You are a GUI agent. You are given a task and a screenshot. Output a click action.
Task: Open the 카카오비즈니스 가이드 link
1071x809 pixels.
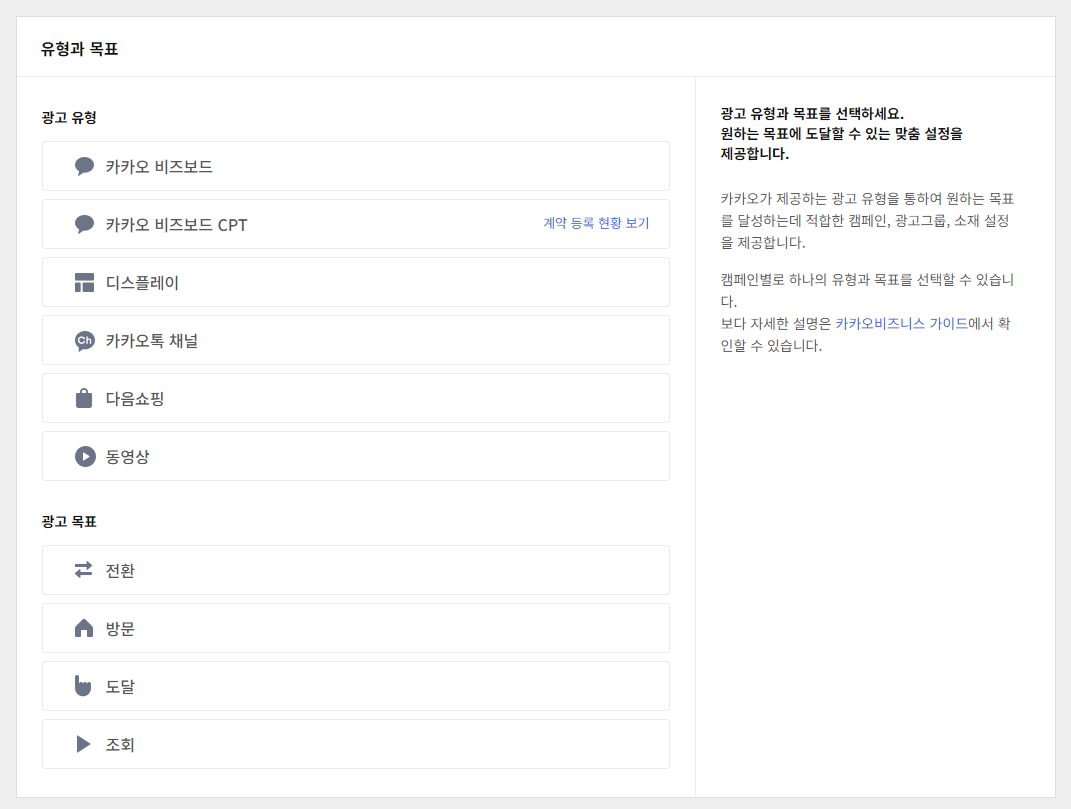901,323
